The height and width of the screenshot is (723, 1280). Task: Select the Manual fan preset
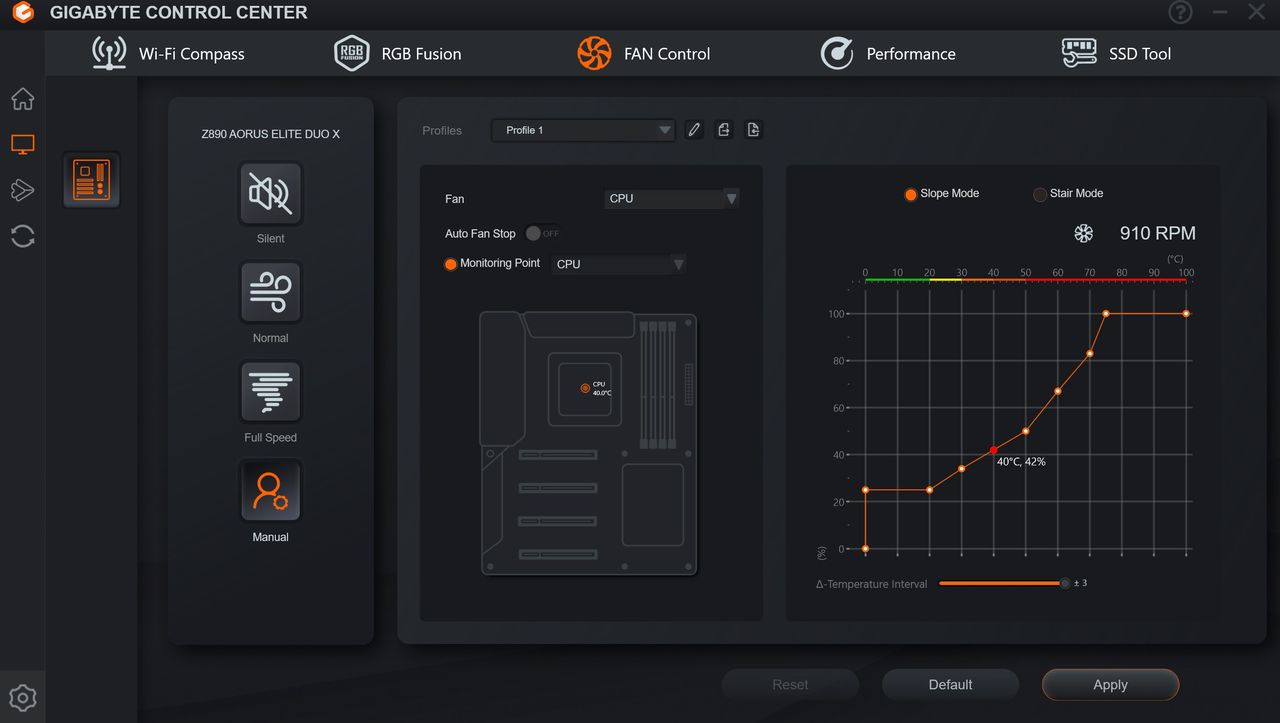270,491
